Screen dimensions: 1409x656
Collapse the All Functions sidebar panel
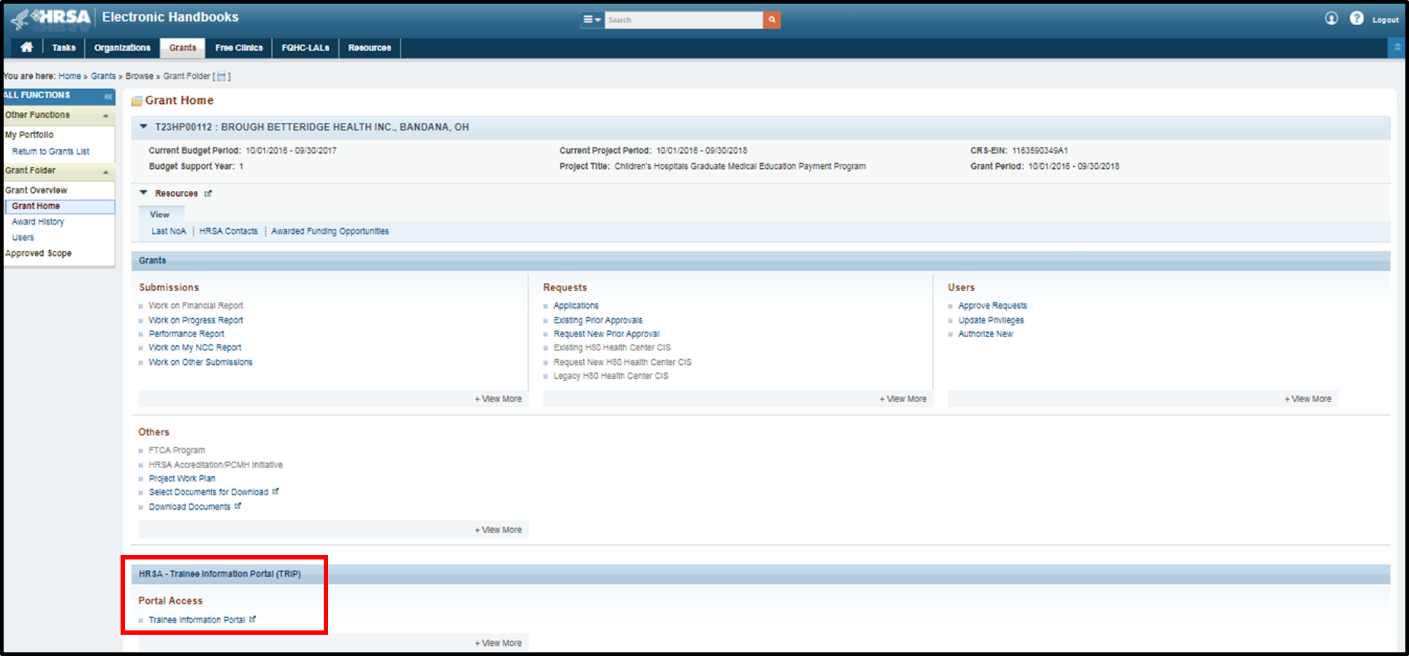(x=108, y=96)
